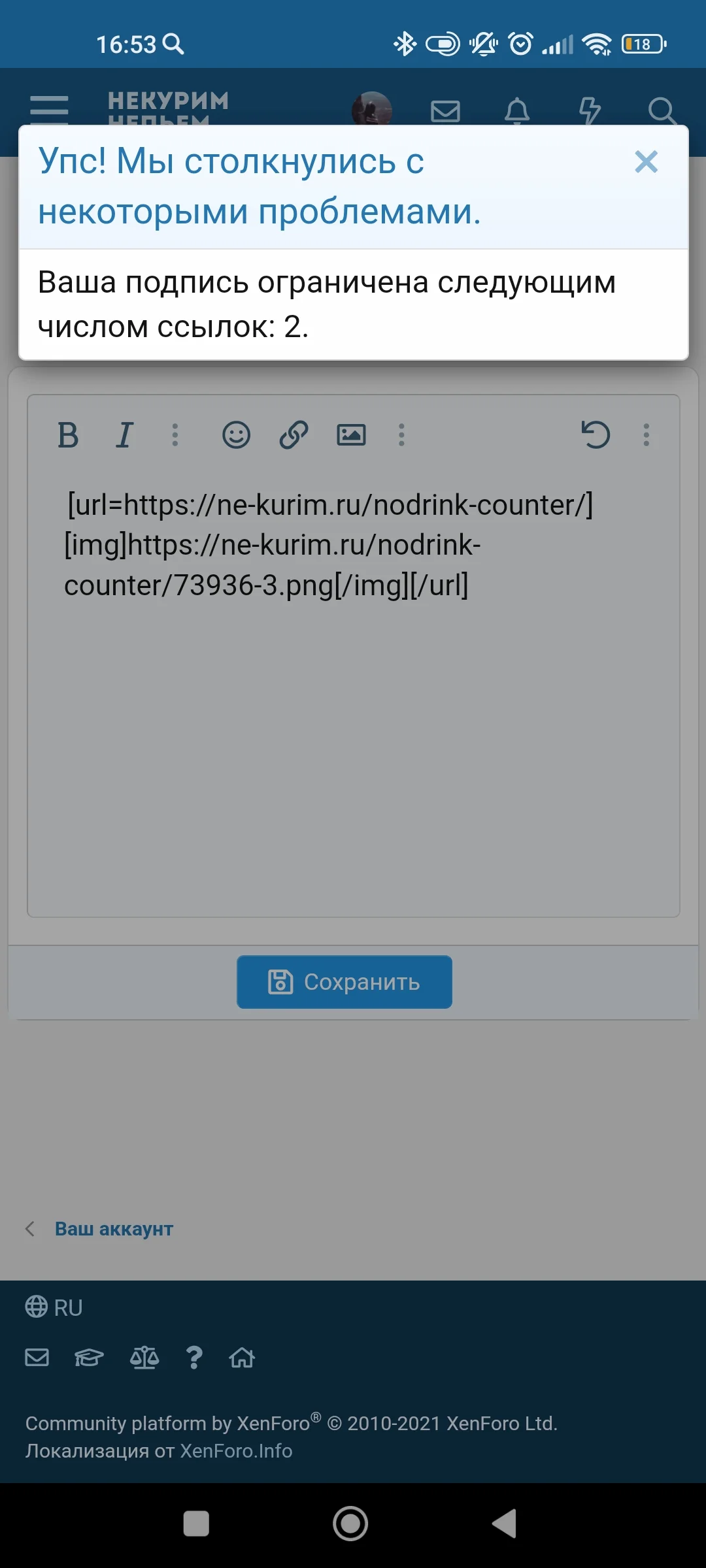Save the signature with Сохранить button
Viewport: 706px width, 1568px height.
tap(345, 982)
